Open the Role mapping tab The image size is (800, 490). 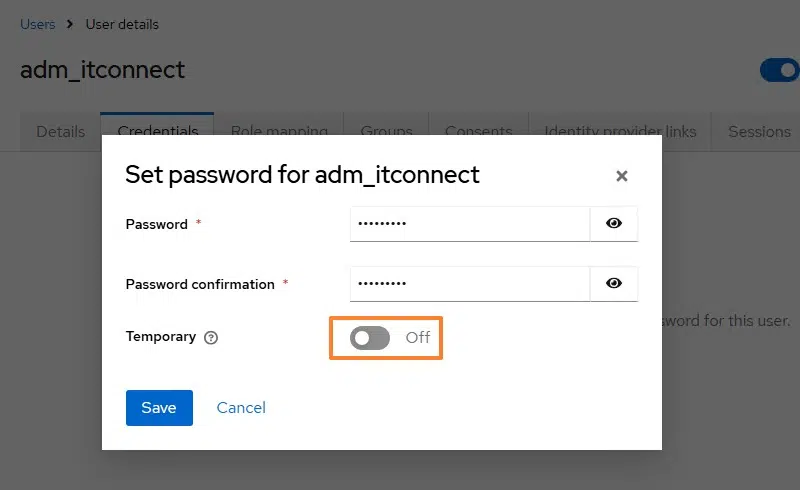click(279, 130)
